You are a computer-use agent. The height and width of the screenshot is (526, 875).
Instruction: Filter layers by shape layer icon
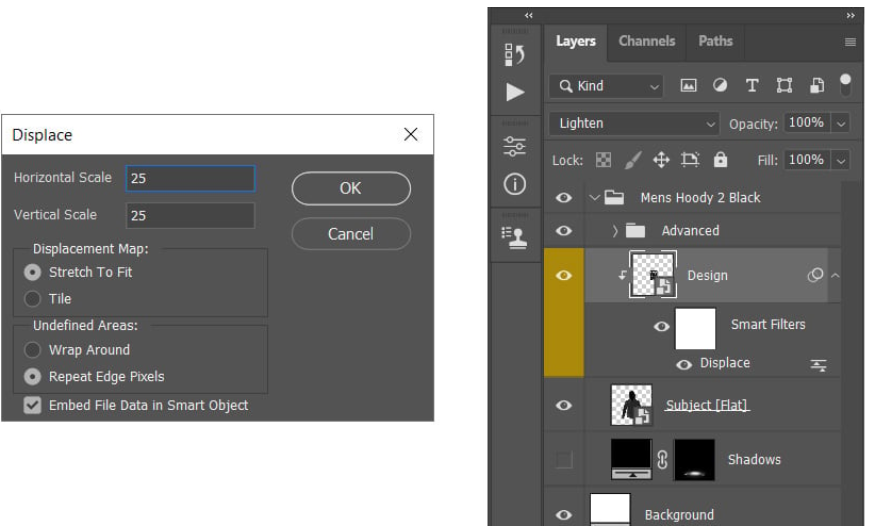point(784,85)
